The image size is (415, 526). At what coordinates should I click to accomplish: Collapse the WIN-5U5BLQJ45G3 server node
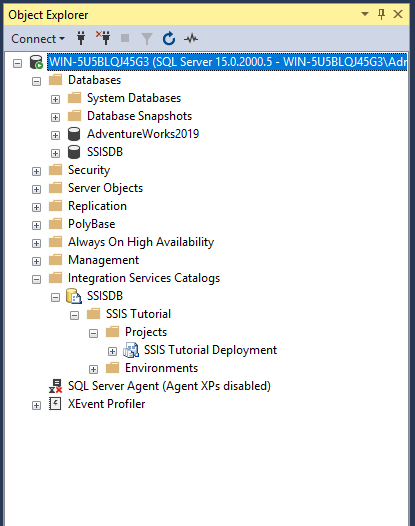(17, 63)
